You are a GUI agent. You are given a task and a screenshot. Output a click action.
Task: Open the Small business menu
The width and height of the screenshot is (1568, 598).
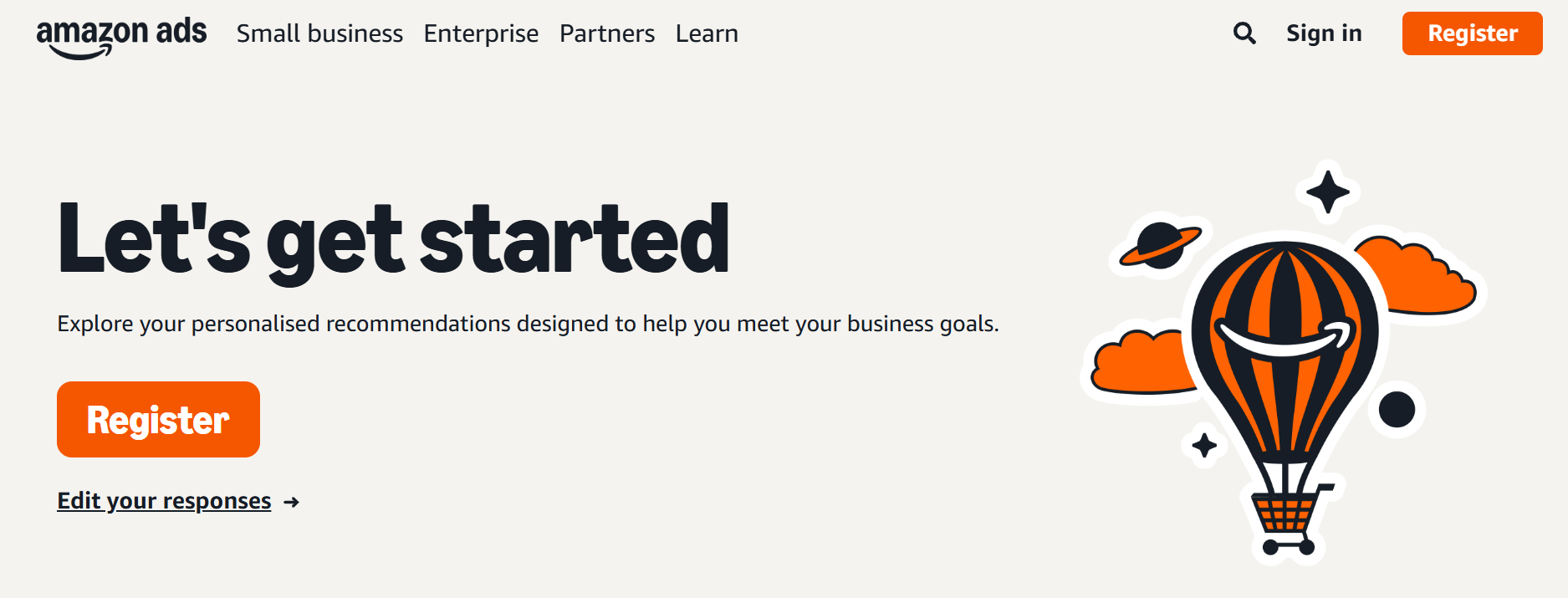(319, 33)
